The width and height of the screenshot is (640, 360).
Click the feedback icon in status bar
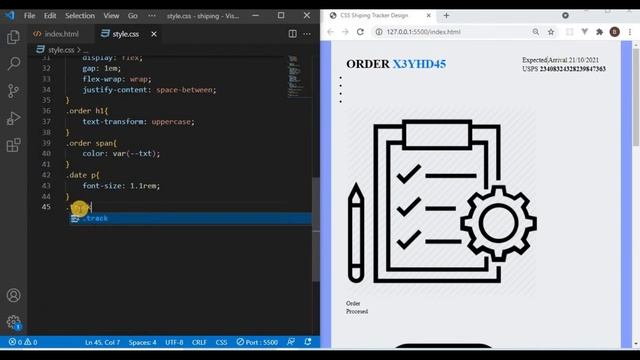click(x=291, y=342)
